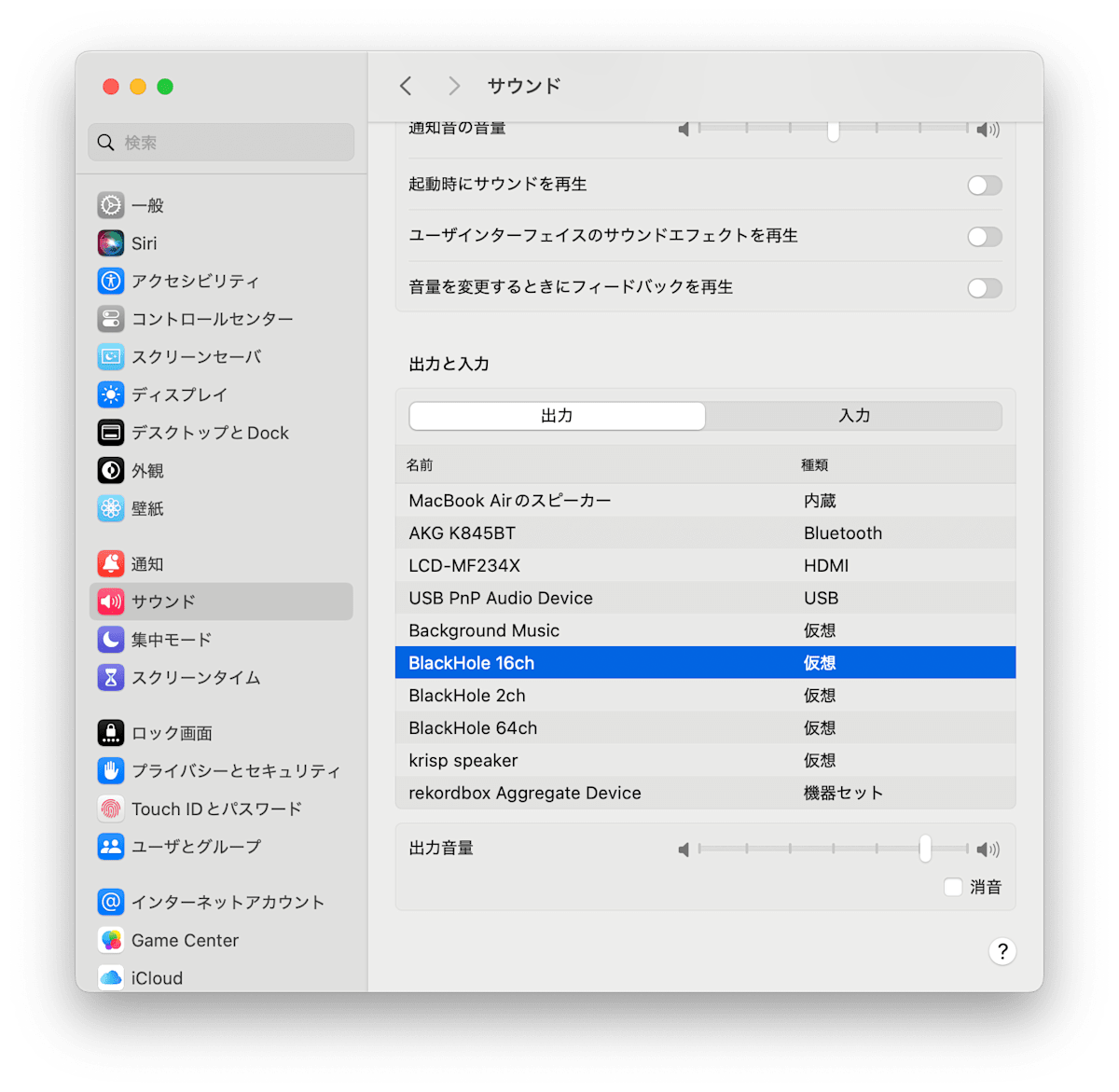This screenshot has height=1092, width=1119.
Task: Click Desktop & Dock (デスクトップとDock) icon
Action: pyautogui.click(x=111, y=433)
